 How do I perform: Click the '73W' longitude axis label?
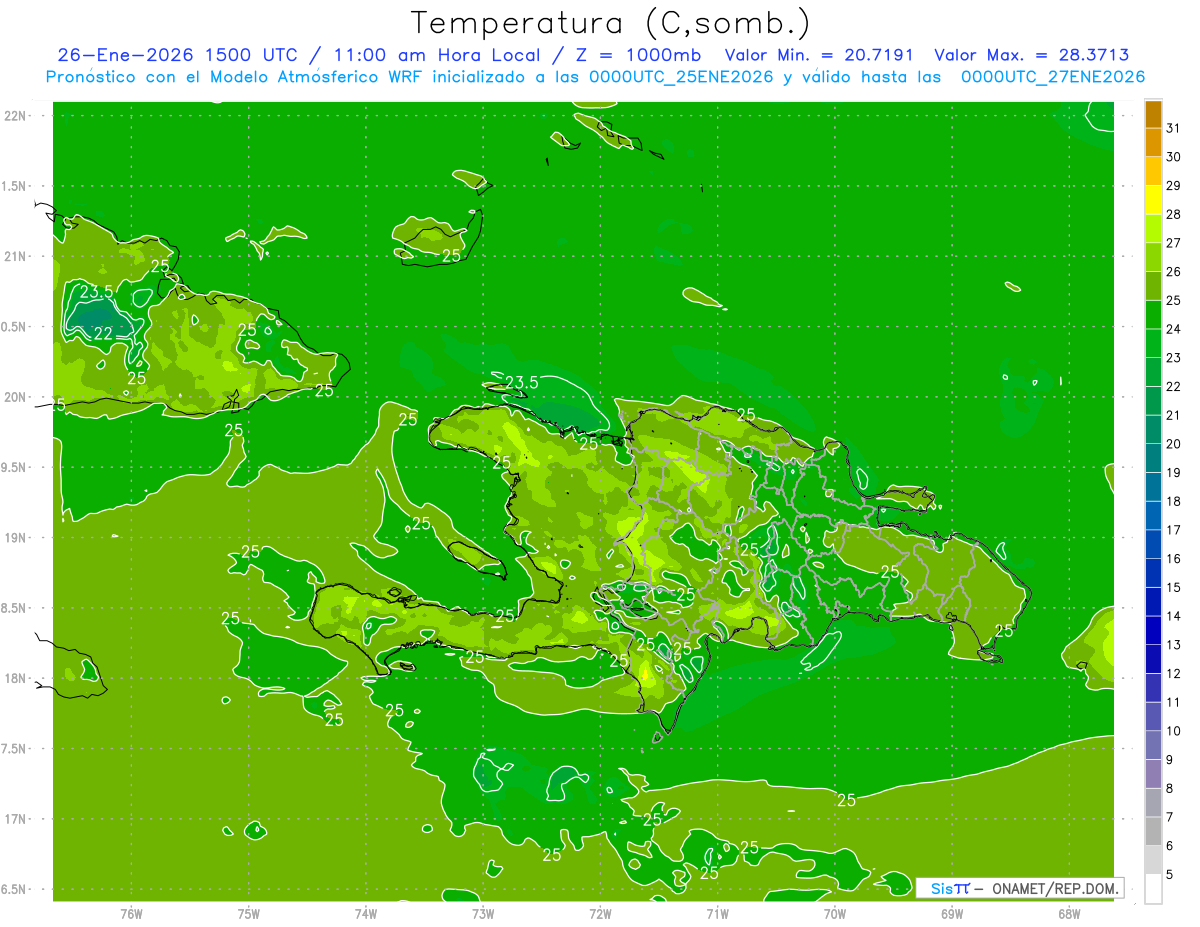483,914
